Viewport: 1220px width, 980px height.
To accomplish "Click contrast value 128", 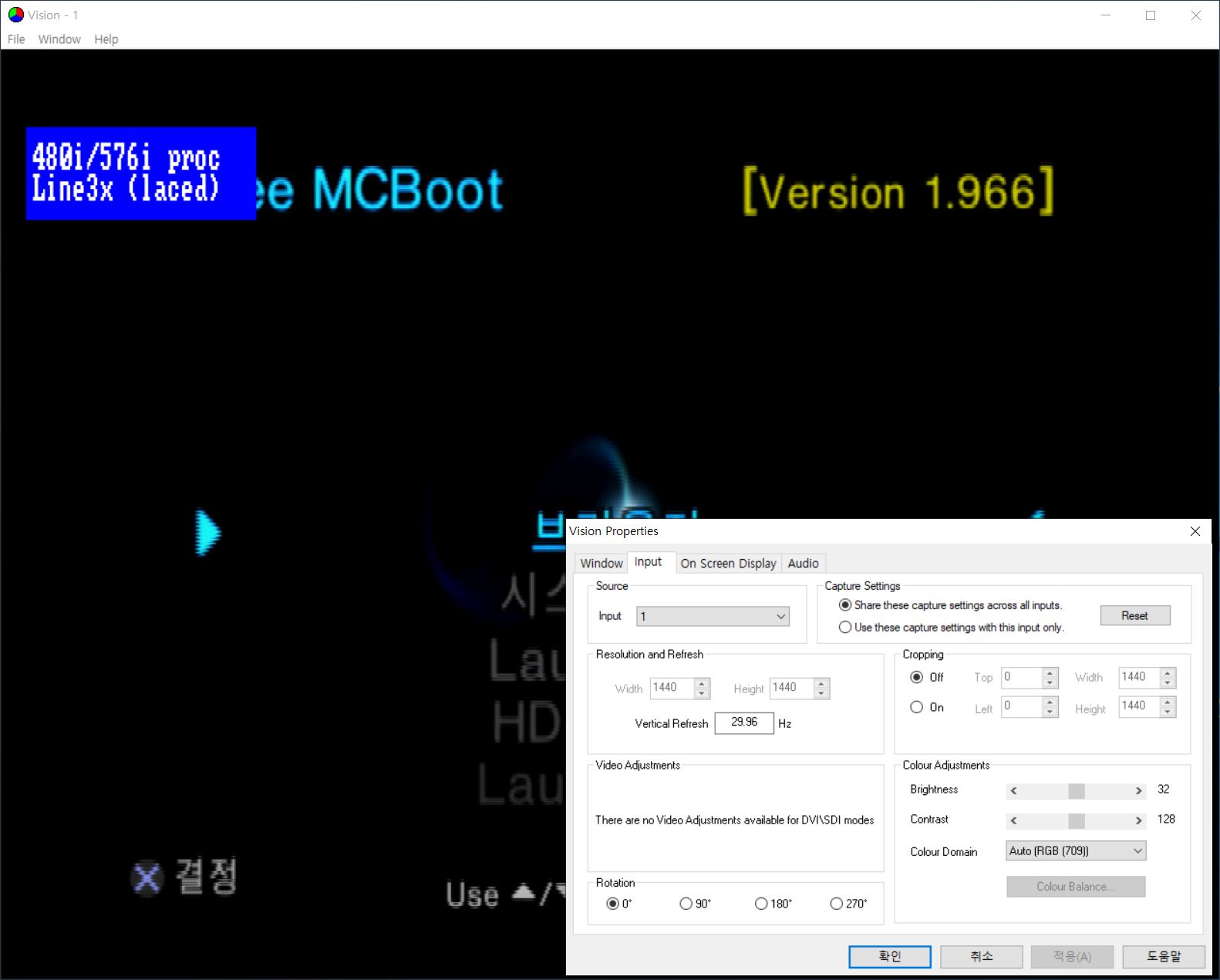I will point(1166,819).
